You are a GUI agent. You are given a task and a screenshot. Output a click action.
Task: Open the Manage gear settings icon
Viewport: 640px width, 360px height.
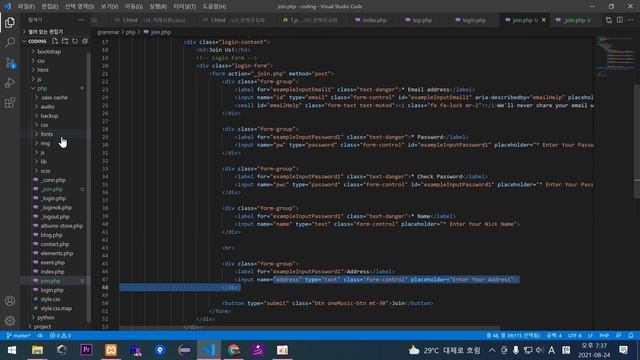click(10, 321)
